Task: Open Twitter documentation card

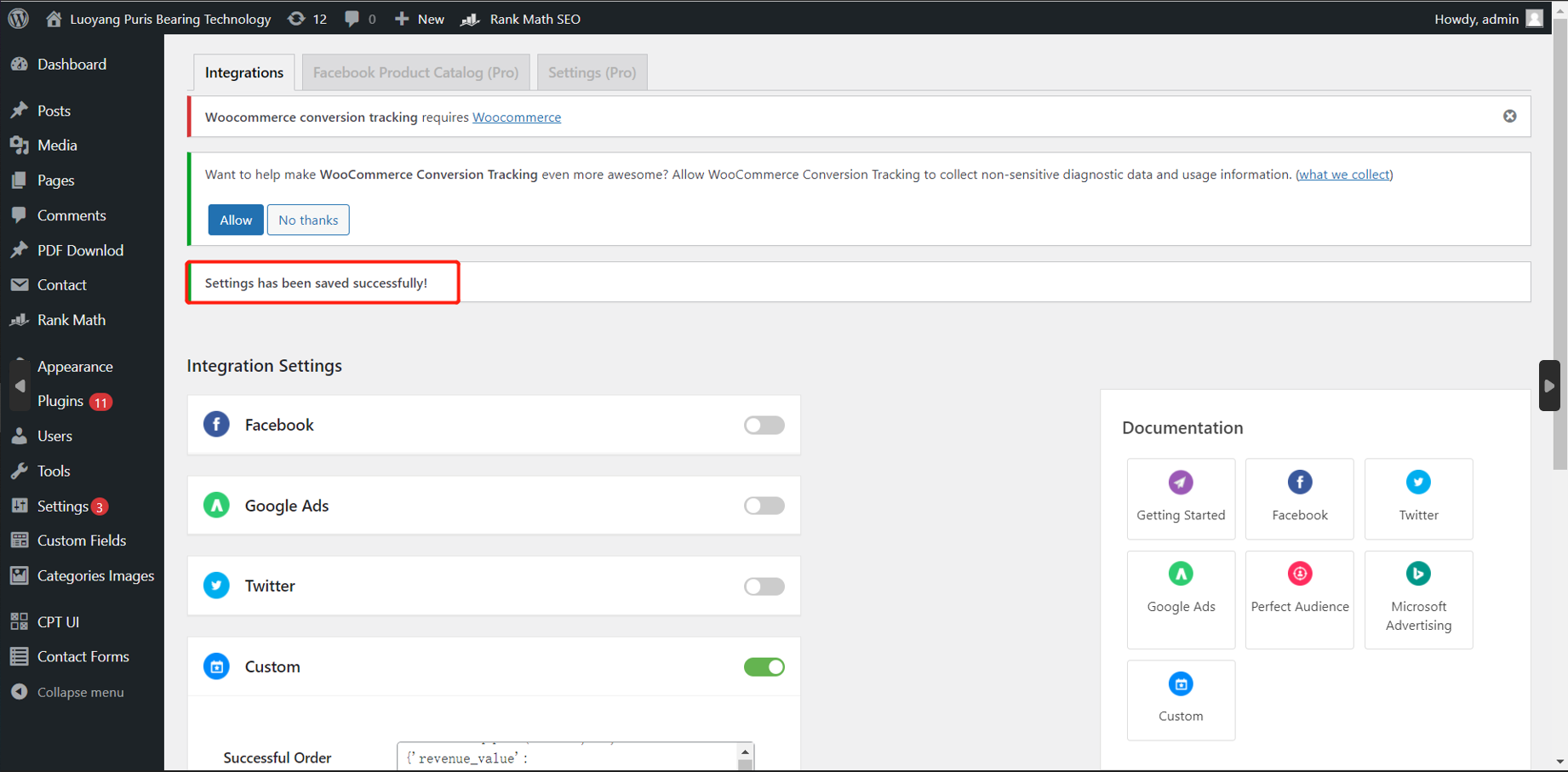Action: click(1418, 499)
